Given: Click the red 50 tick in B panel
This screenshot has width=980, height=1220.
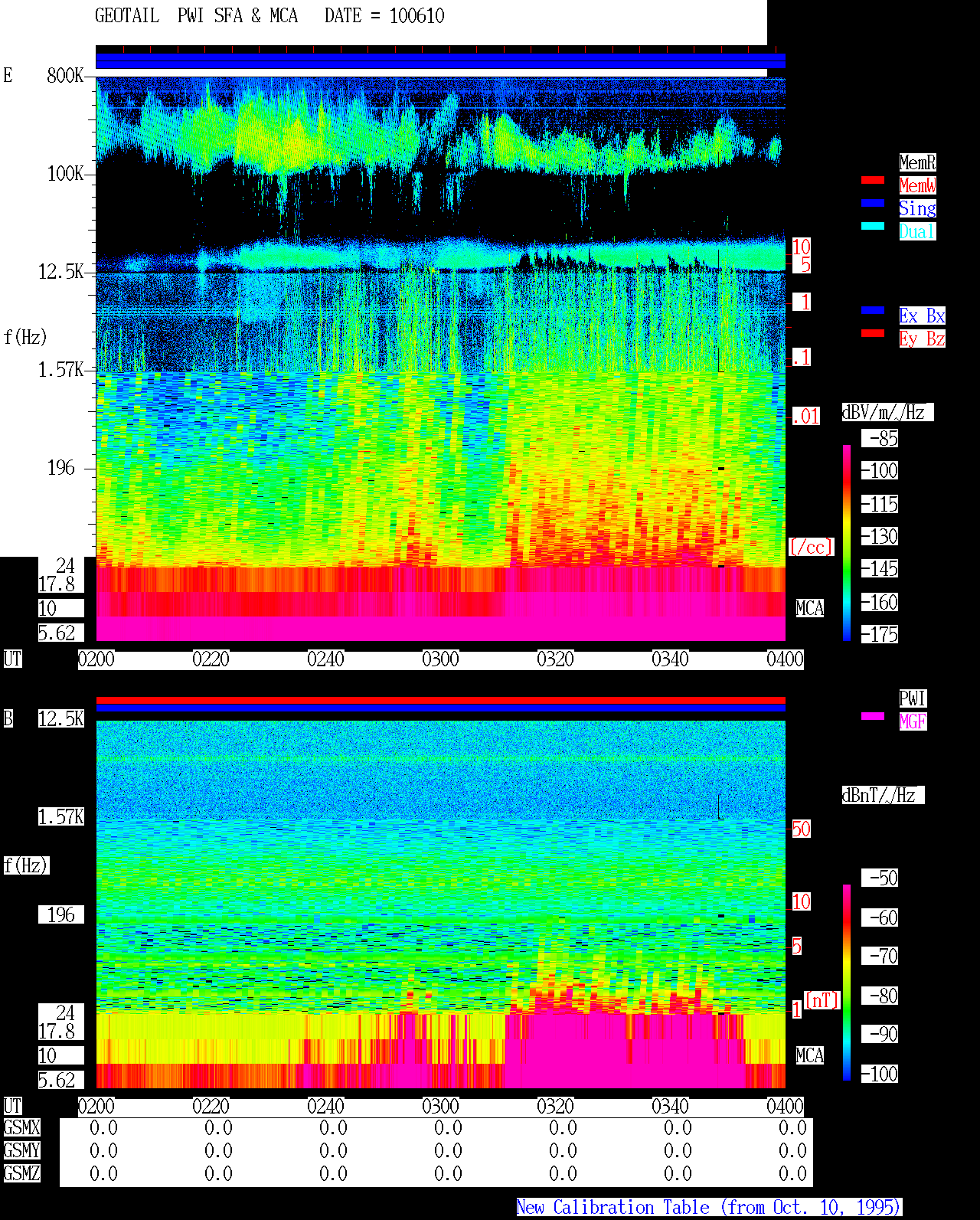Looking at the screenshot, I should [802, 829].
